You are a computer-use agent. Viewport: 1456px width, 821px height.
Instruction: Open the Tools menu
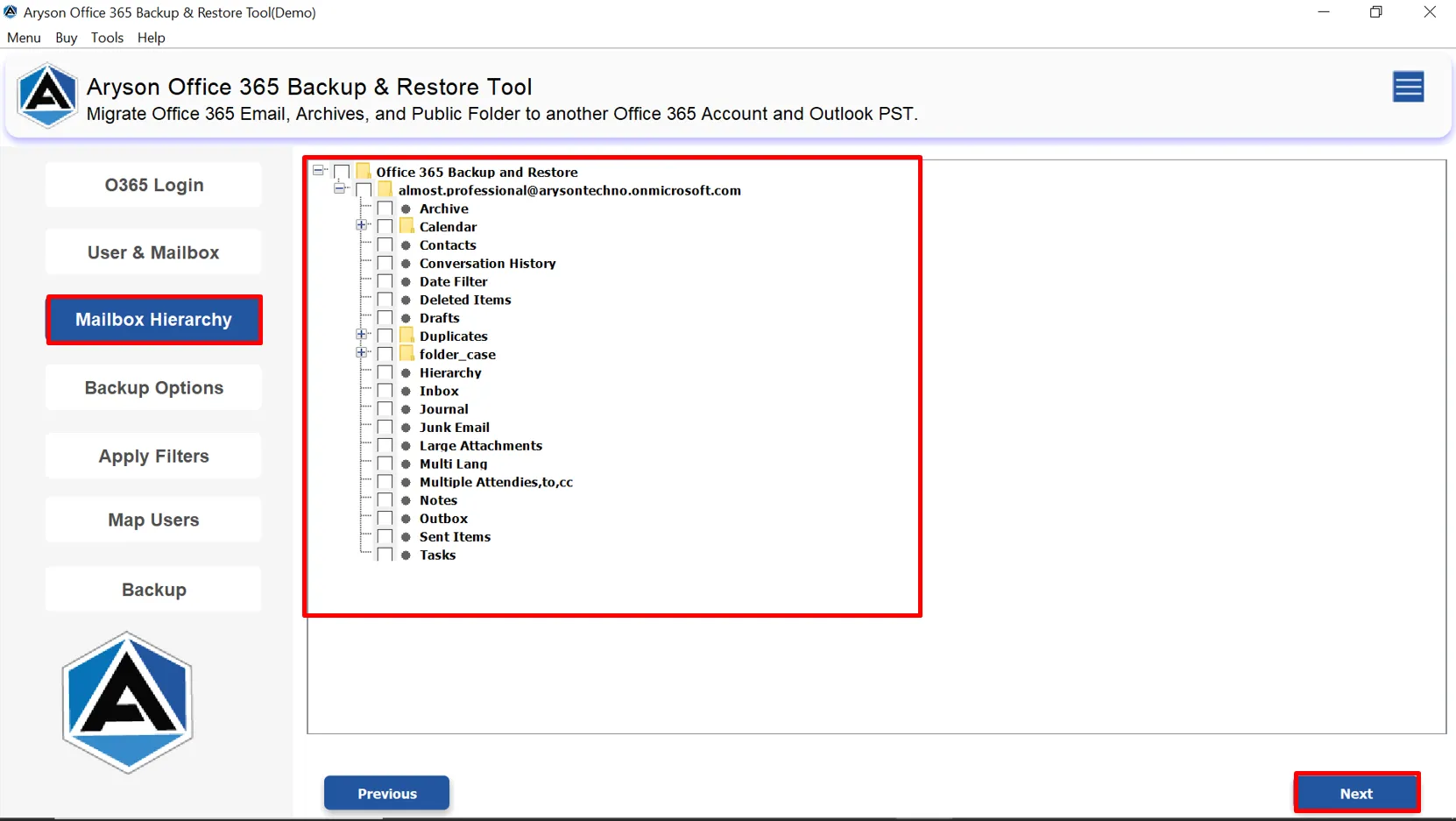[x=107, y=38]
